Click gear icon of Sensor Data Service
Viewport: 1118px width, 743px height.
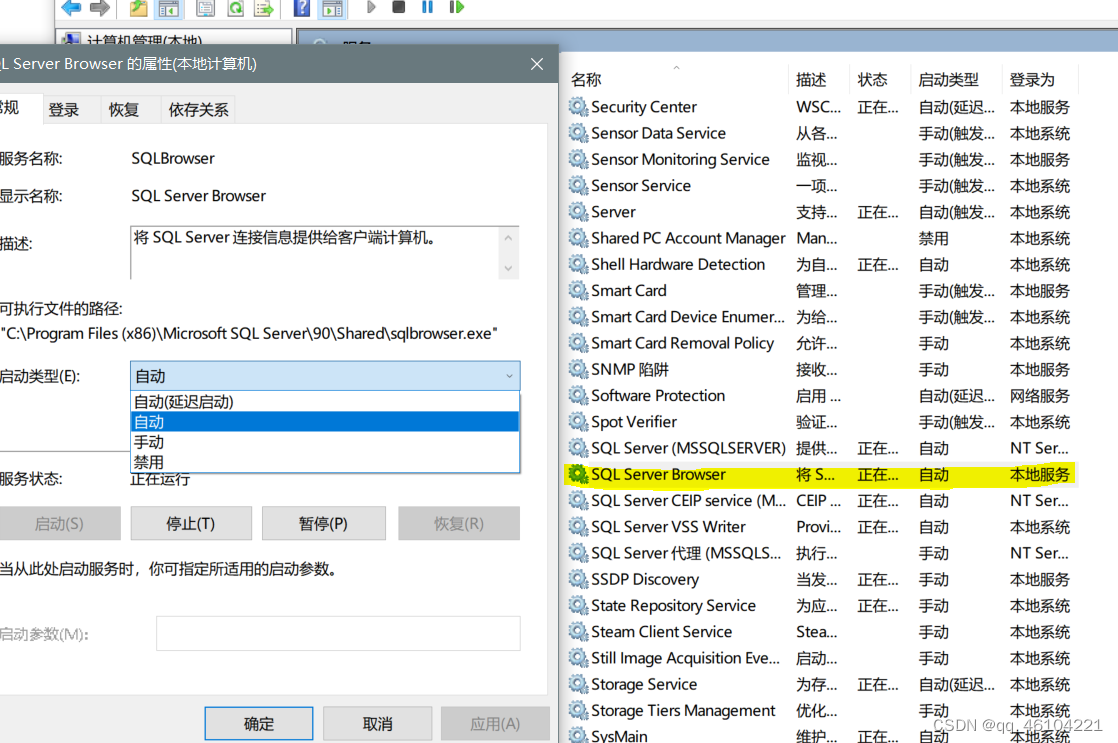point(578,133)
